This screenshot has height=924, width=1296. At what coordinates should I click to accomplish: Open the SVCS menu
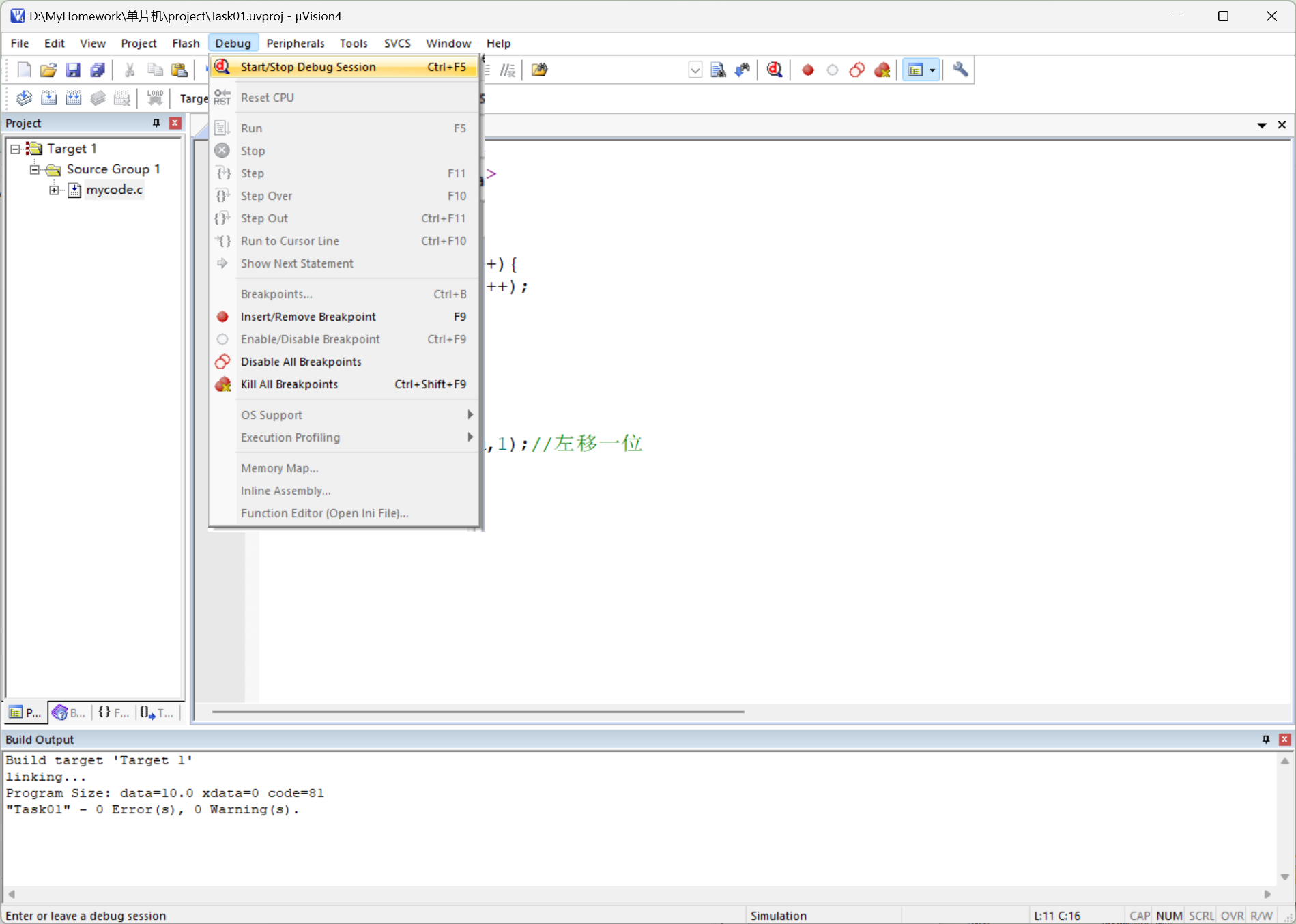[x=397, y=43]
